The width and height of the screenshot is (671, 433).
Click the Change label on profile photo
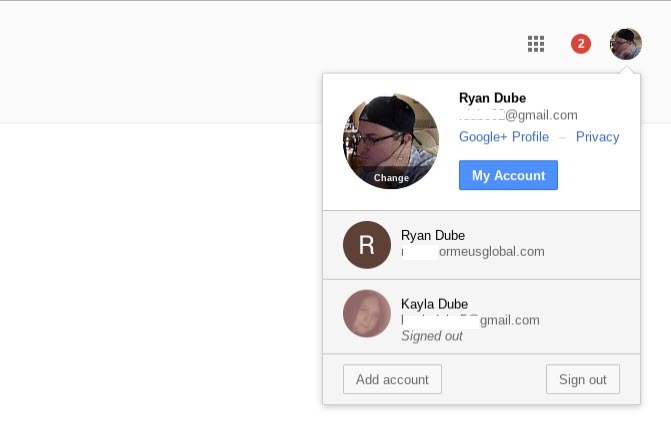point(391,178)
